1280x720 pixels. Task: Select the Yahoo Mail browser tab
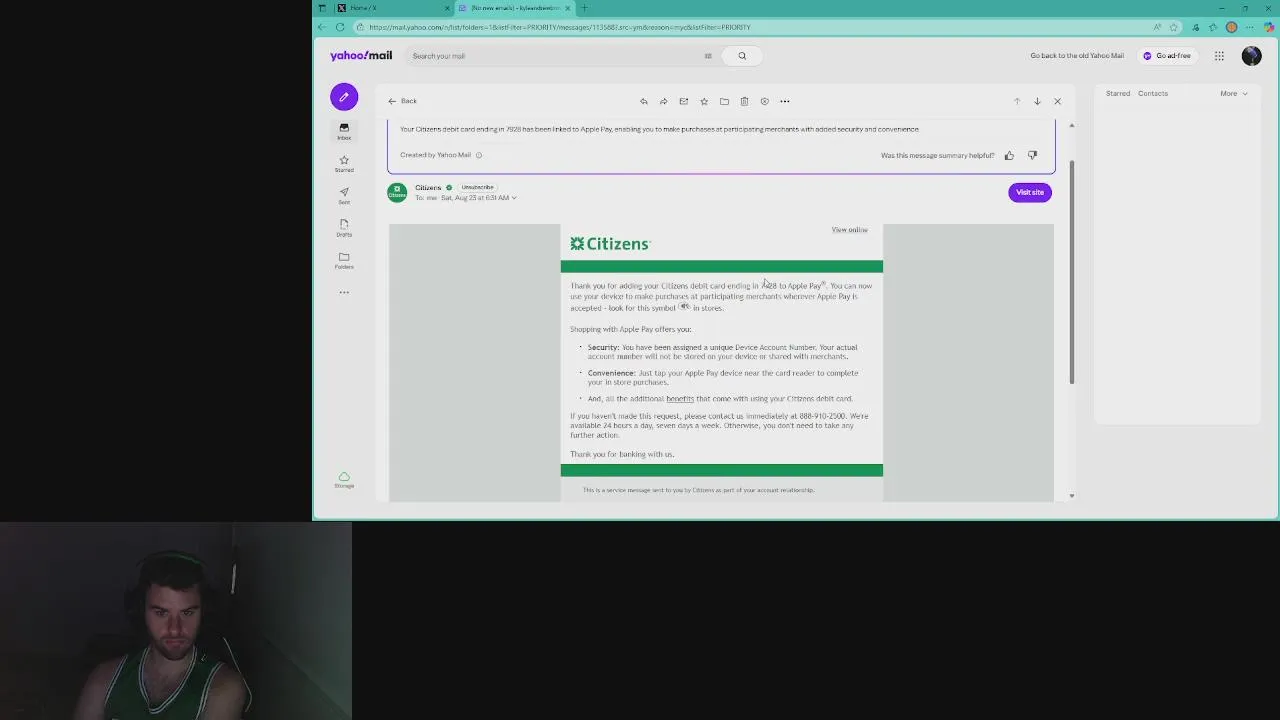[x=515, y=8]
